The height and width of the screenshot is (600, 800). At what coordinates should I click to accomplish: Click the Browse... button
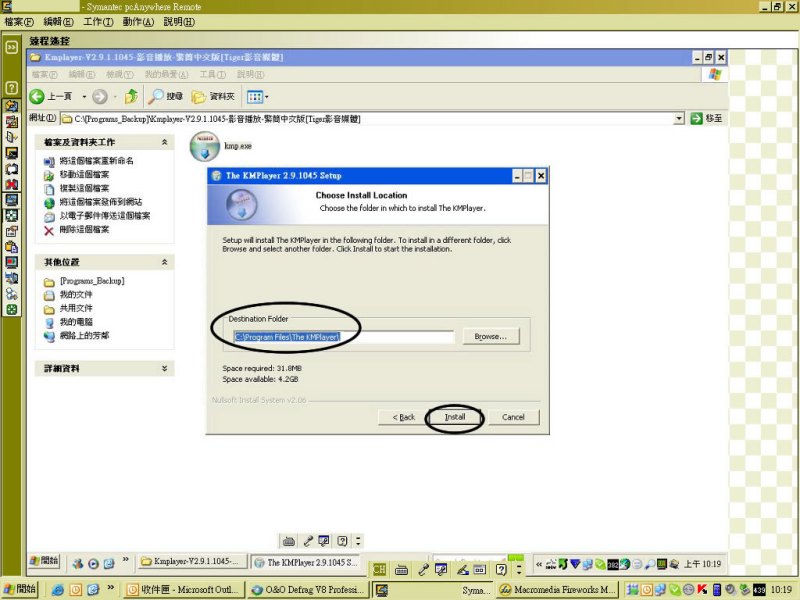pyautogui.click(x=491, y=337)
